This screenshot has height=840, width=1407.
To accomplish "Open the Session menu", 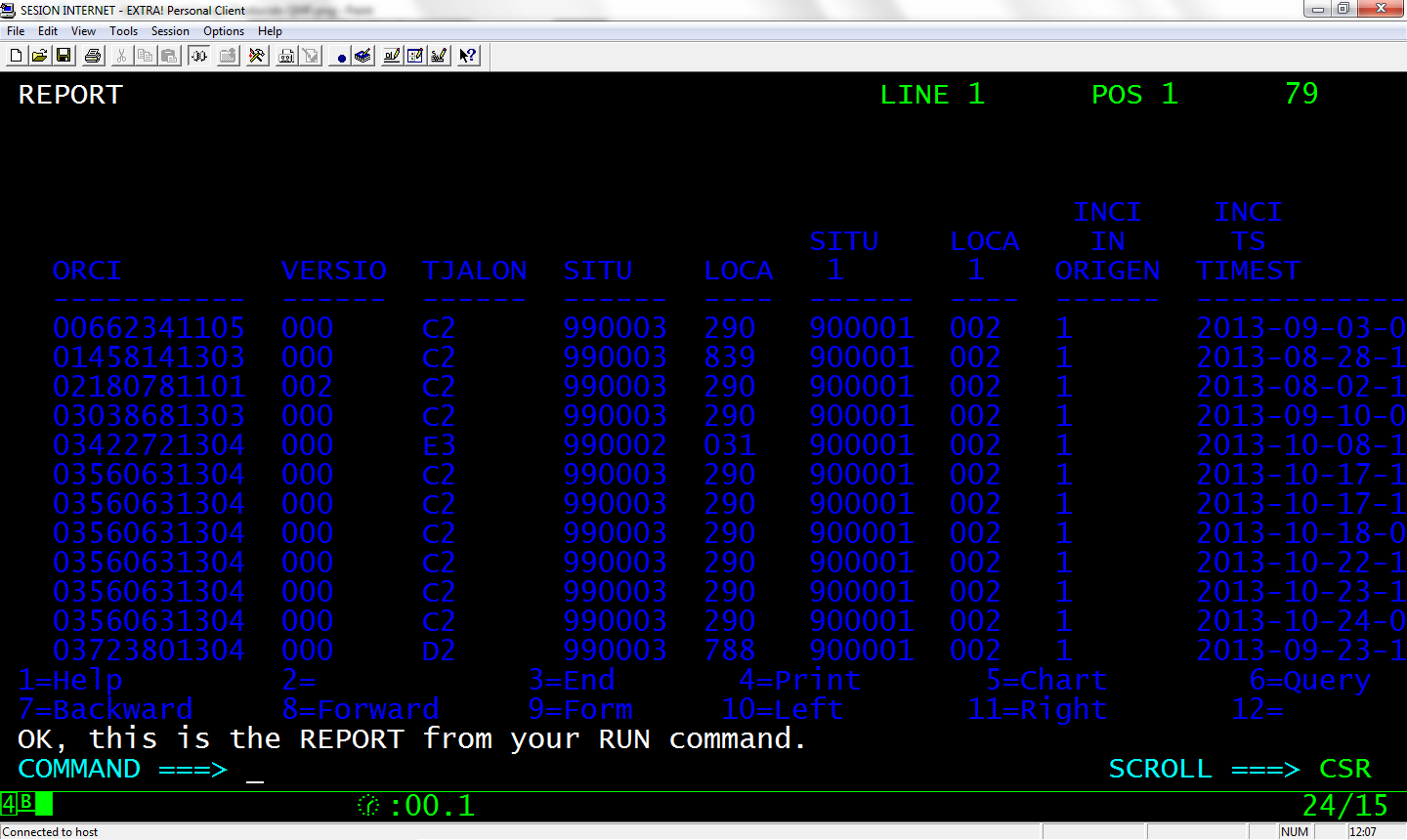I will [170, 30].
